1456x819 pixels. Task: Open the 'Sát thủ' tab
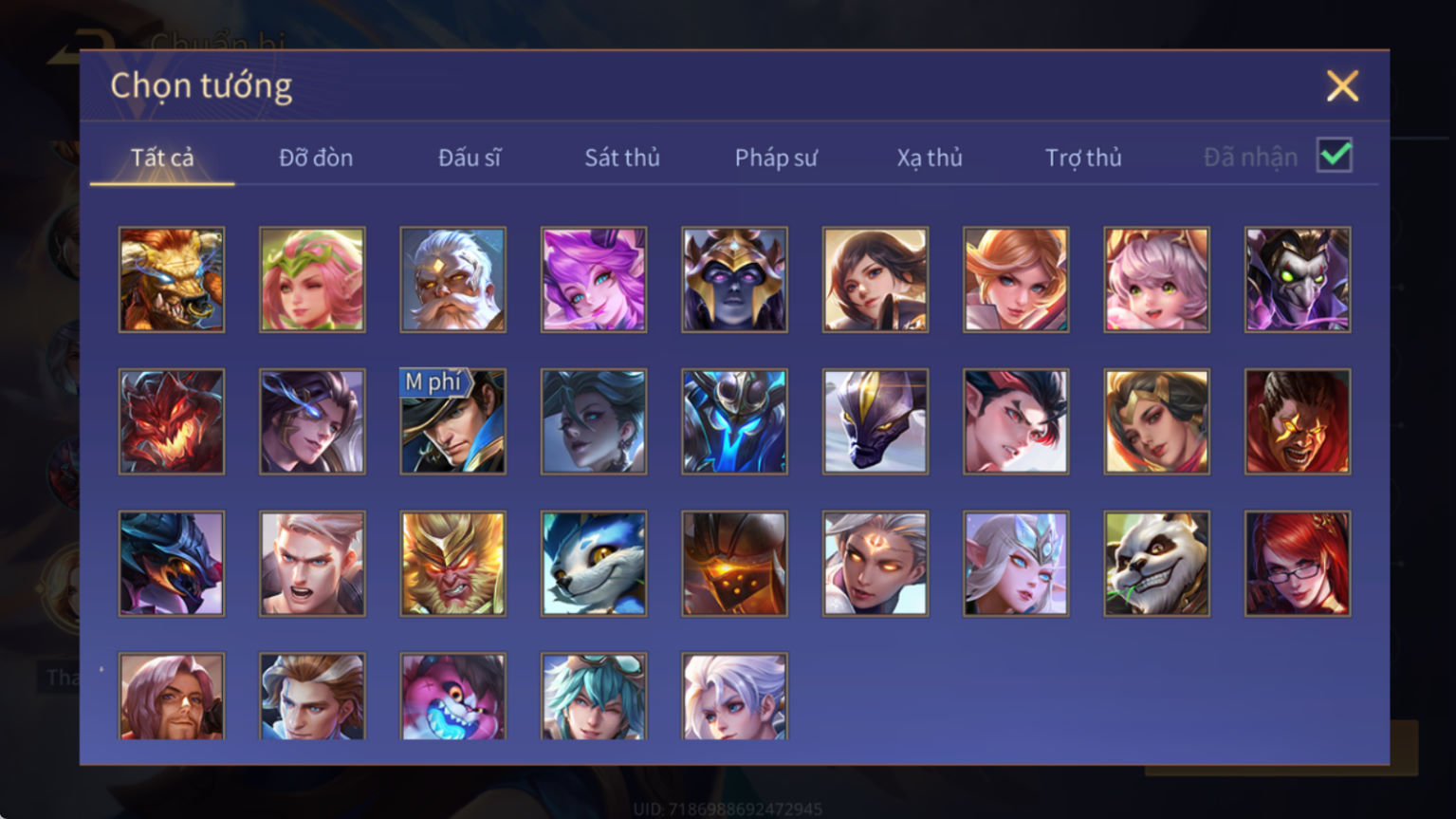[x=622, y=158]
